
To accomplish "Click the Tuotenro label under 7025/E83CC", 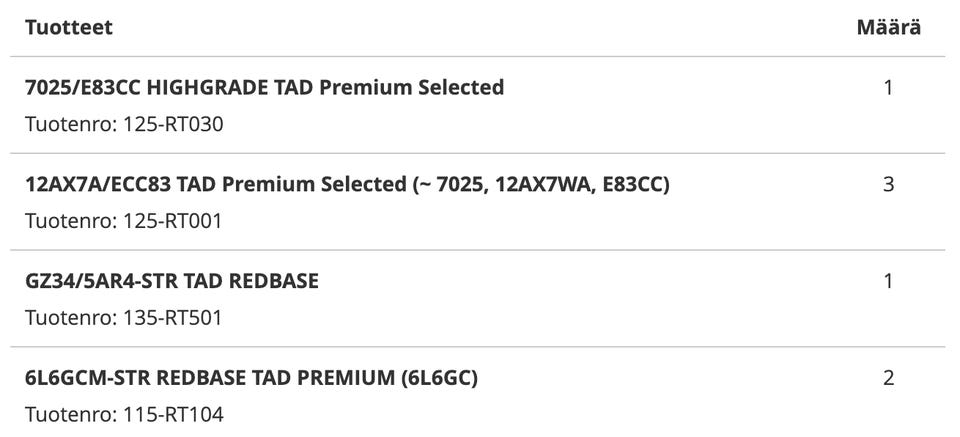I will (x=71, y=124).
